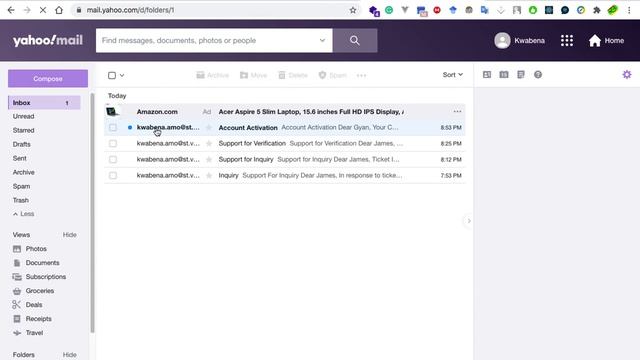Star the Inquiry email at 7:53 PM

click(x=209, y=175)
